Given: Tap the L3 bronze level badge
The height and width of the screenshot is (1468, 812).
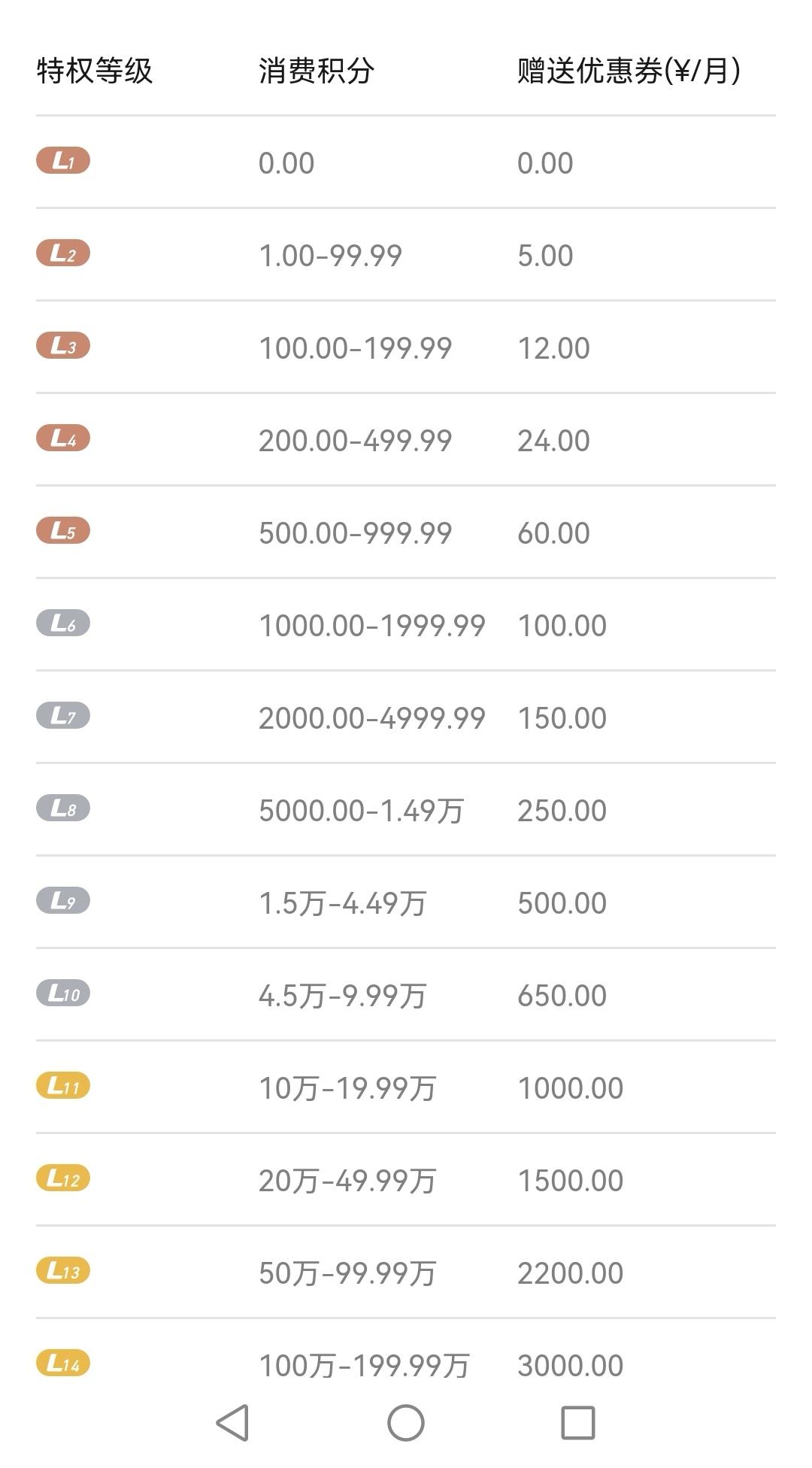Looking at the screenshot, I should coord(63,346).
